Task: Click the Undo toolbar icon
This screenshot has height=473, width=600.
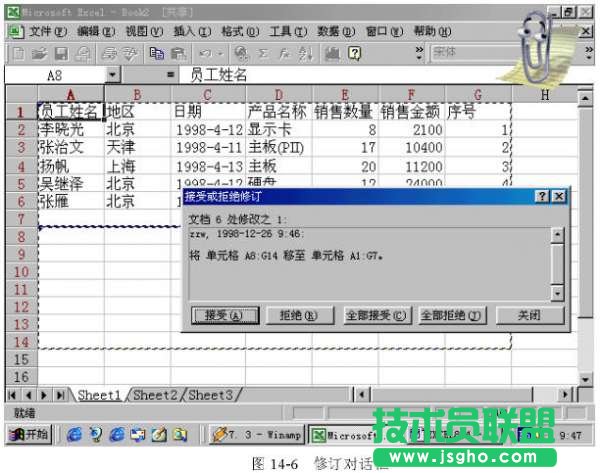Action: pyautogui.click(x=206, y=54)
